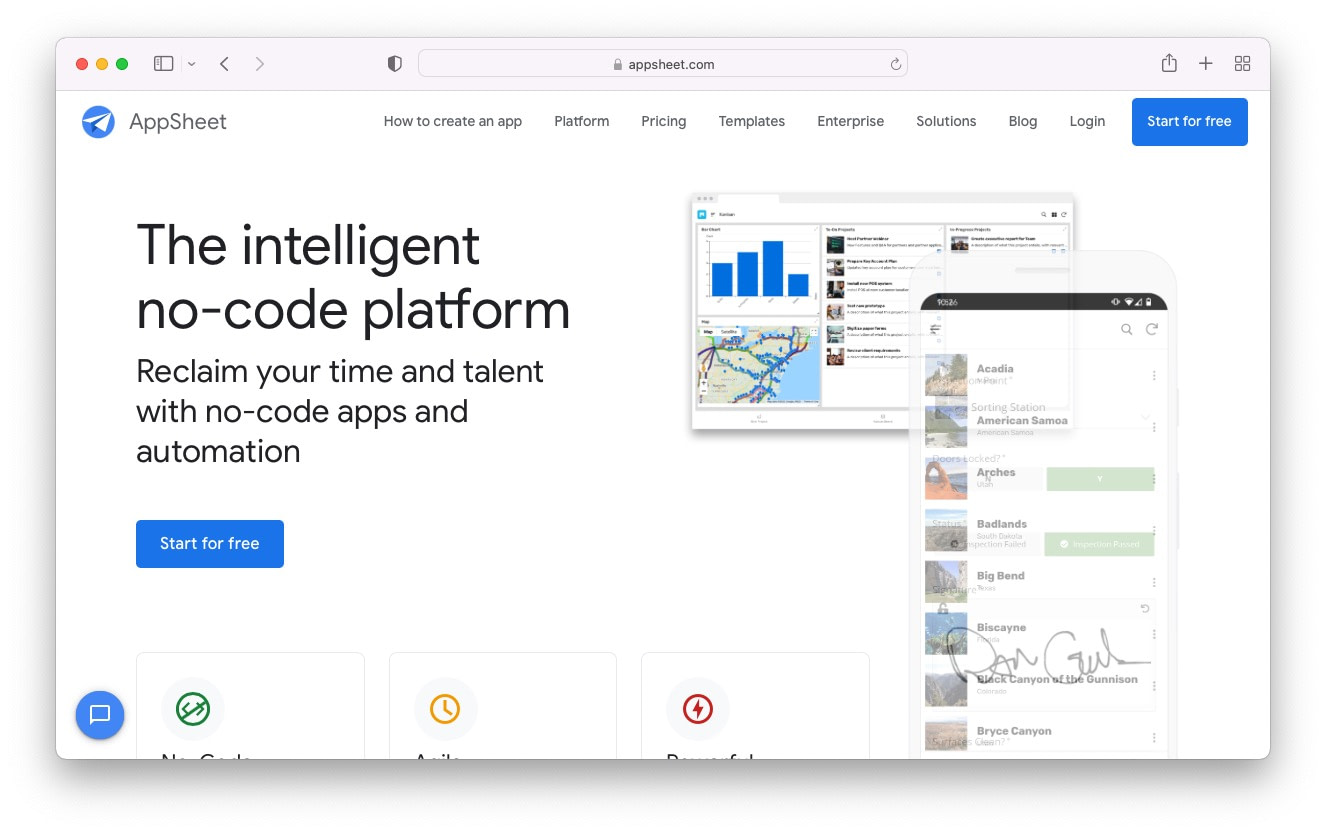
Task: Open the Templates navigation menu
Action: click(751, 121)
